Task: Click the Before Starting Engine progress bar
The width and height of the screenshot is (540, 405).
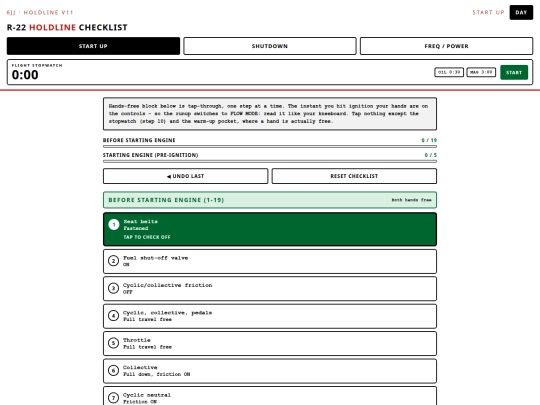Action: (x=270, y=146)
